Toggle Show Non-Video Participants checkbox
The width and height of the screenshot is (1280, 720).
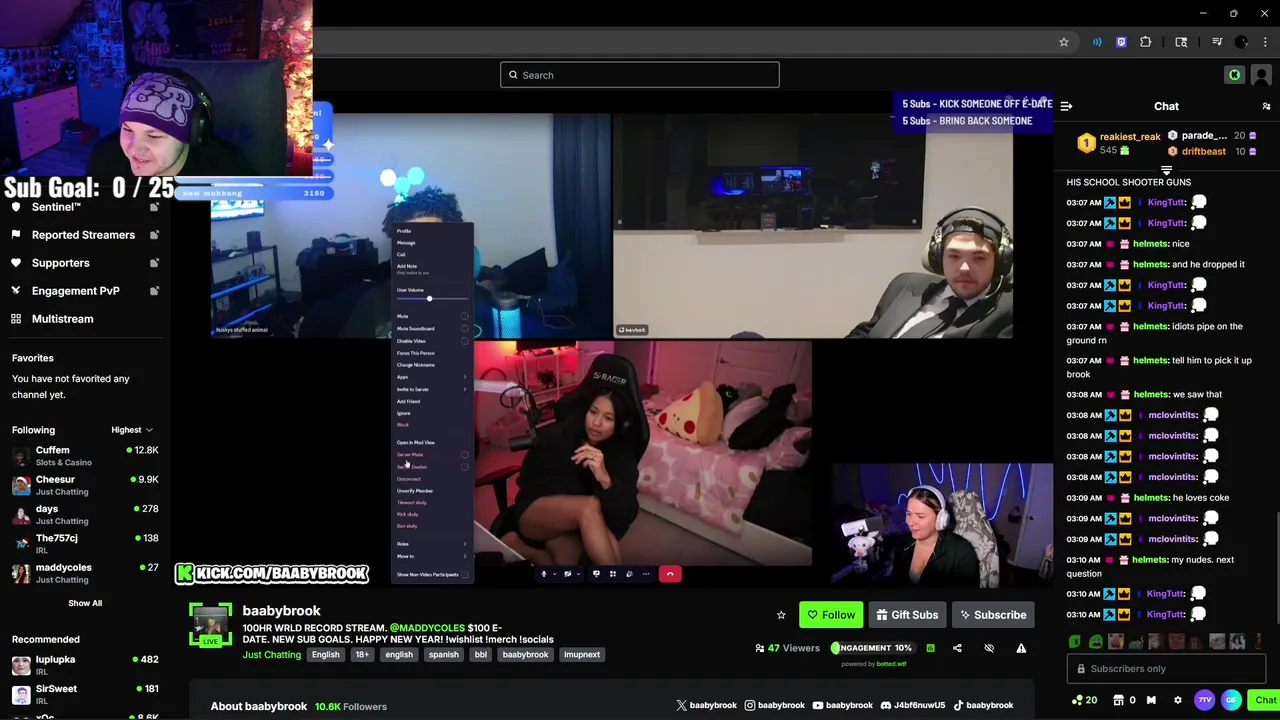point(465,574)
